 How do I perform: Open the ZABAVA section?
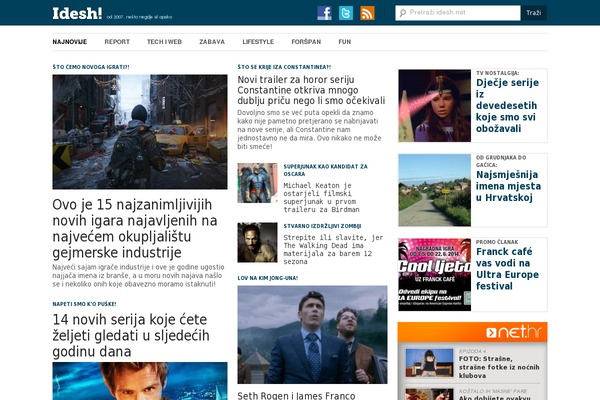(212, 42)
